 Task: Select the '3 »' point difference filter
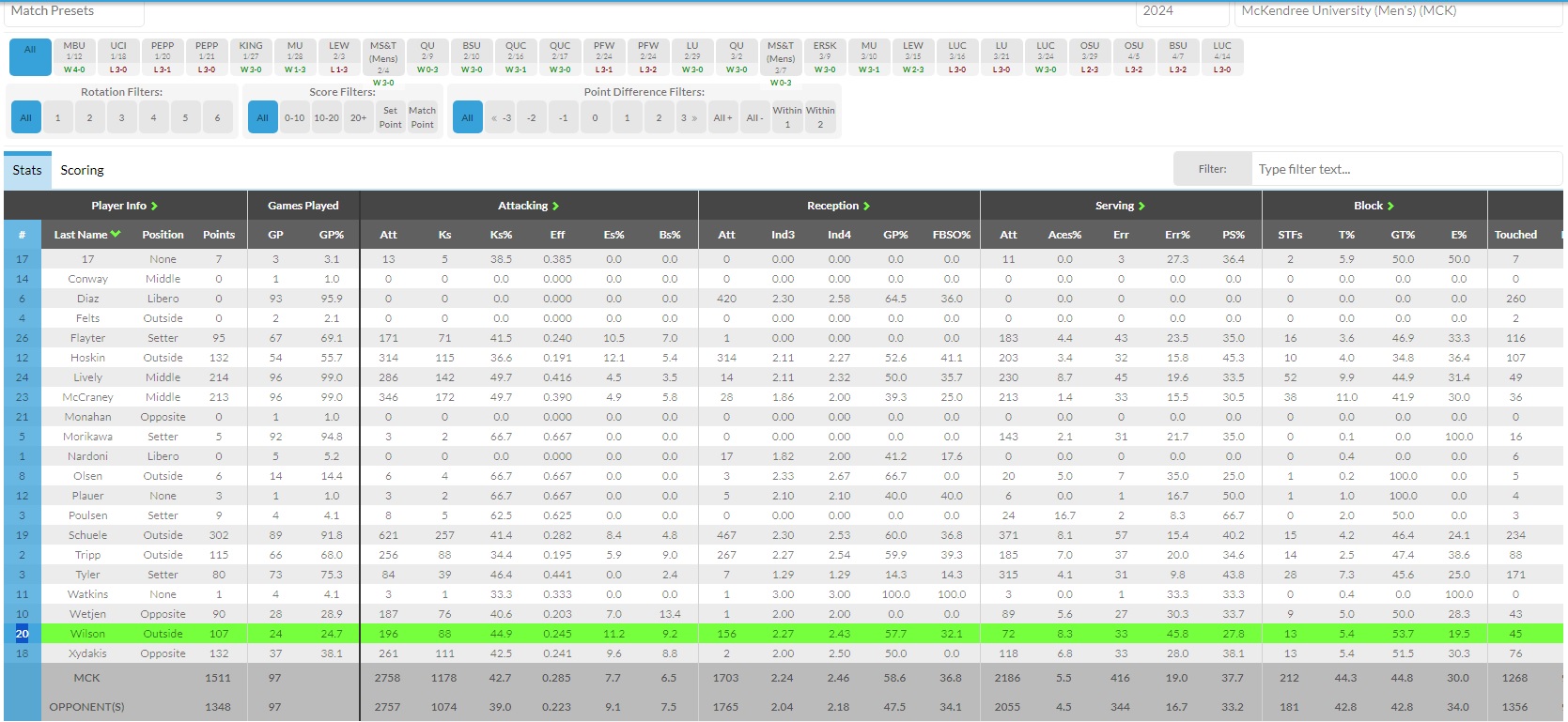point(690,118)
